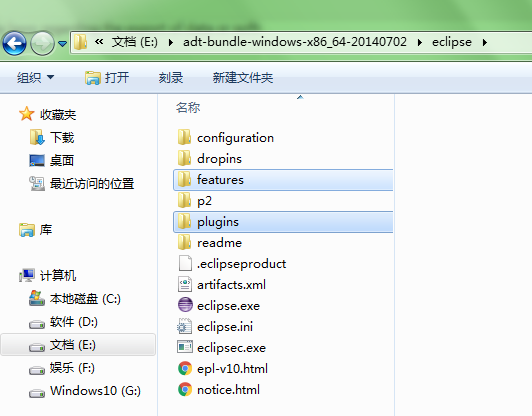The height and width of the screenshot is (416, 532).
Task: Click the features folder icon
Action: [x=184, y=179]
